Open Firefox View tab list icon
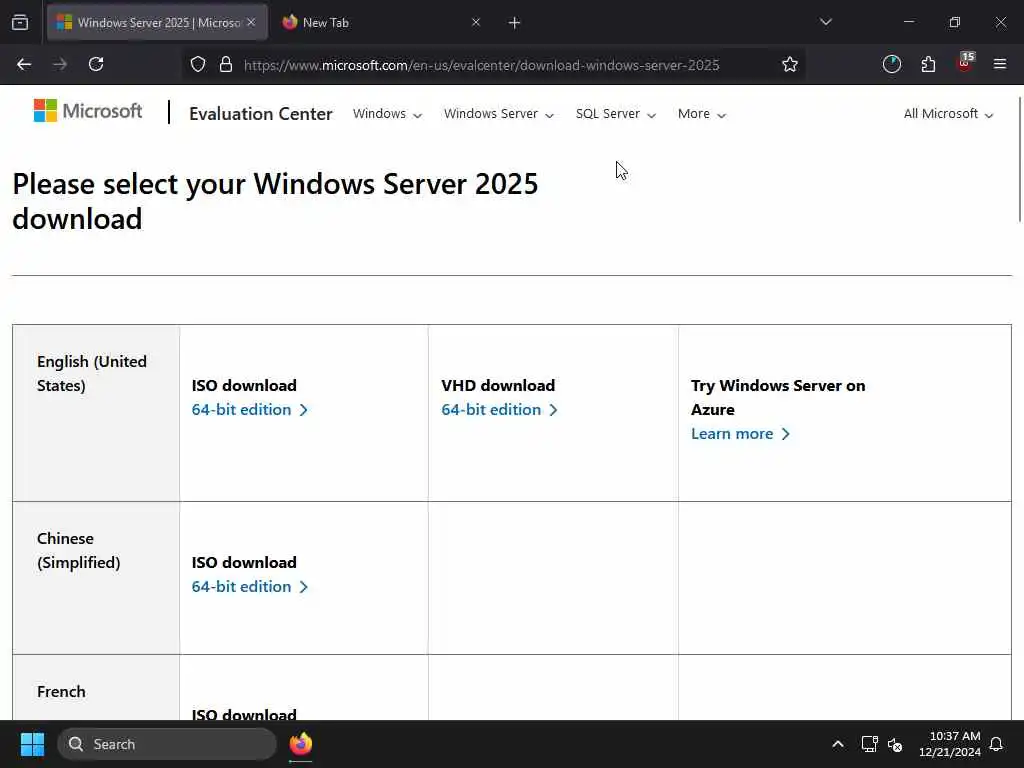The width and height of the screenshot is (1024, 768). click(20, 22)
